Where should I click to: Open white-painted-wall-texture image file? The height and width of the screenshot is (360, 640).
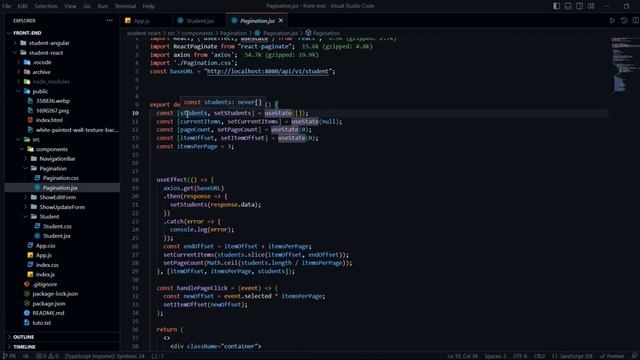point(77,130)
